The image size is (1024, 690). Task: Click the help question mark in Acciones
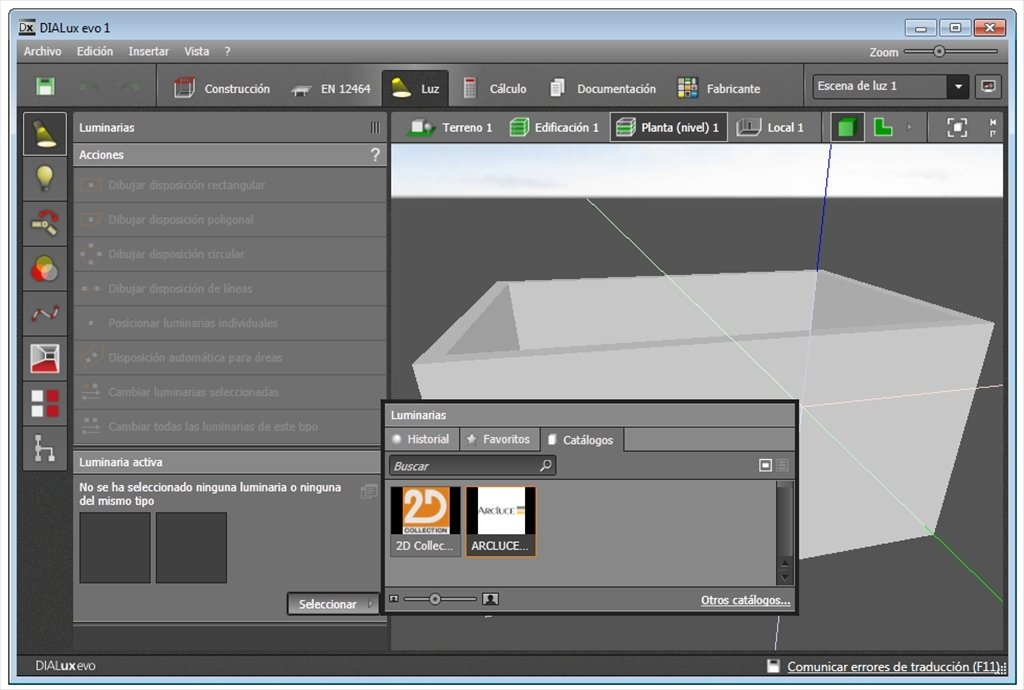(x=375, y=155)
